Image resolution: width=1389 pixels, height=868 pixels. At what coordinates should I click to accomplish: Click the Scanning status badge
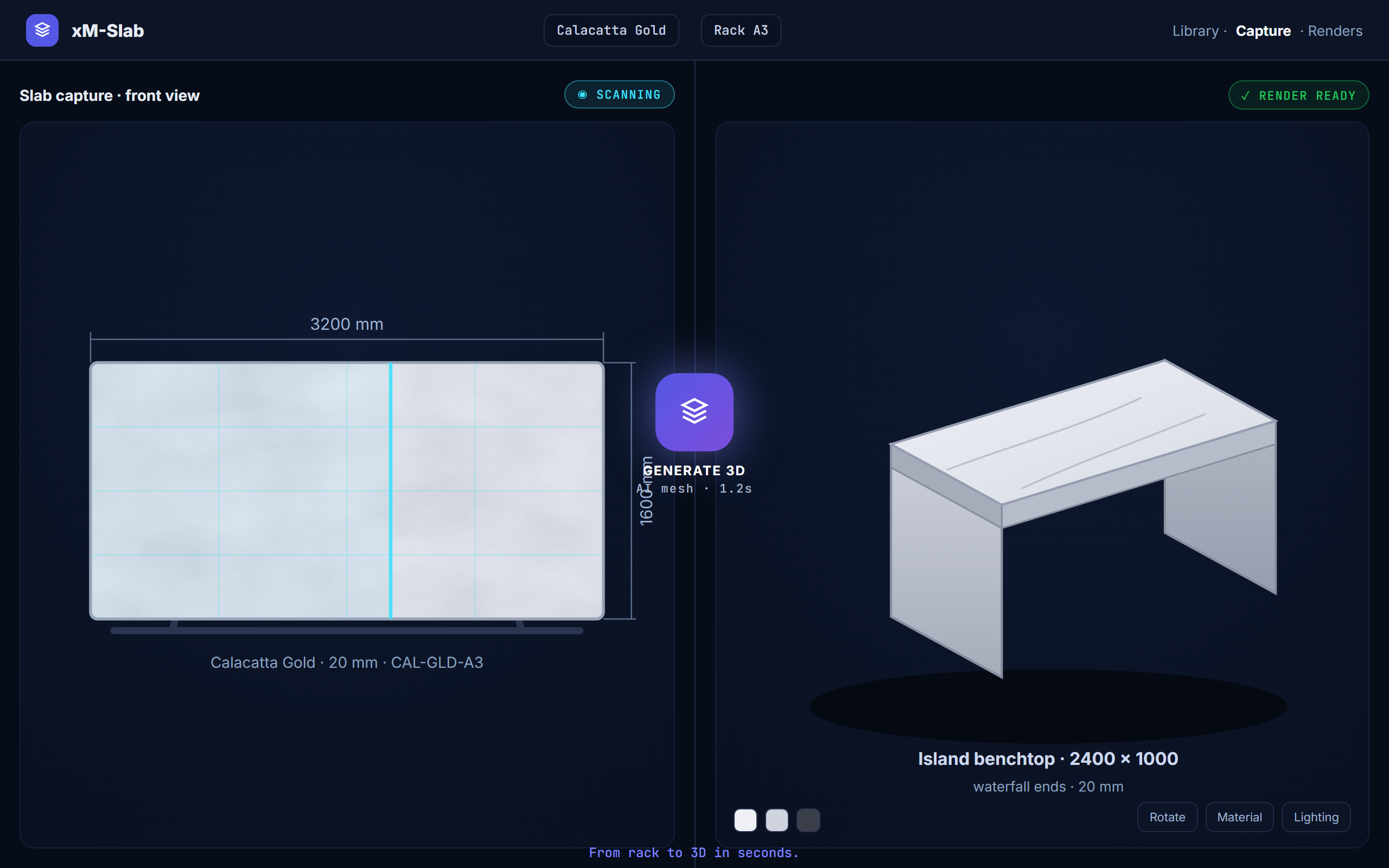click(619, 95)
